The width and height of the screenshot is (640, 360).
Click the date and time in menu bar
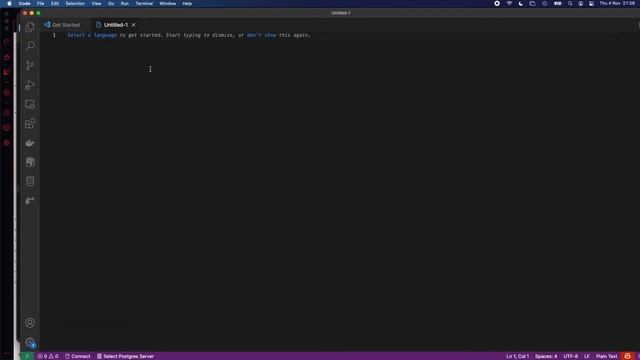617,3
